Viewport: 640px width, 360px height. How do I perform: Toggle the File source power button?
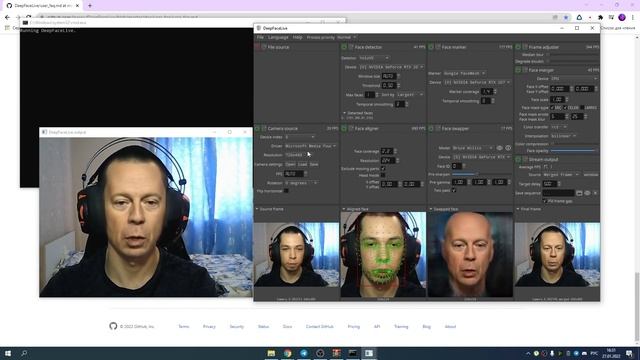(x=258, y=47)
